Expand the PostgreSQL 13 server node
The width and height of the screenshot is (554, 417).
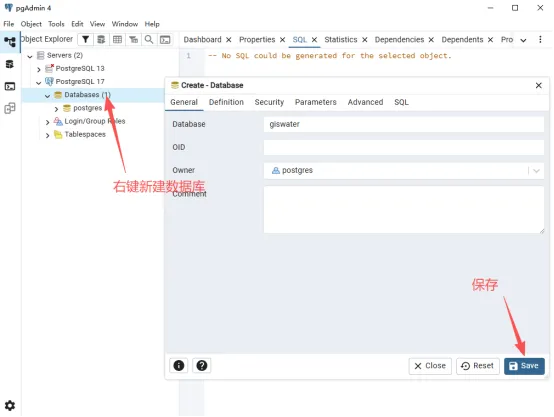point(39,69)
